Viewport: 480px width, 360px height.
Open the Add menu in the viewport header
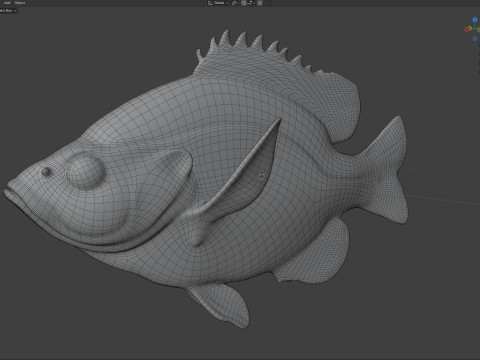pos(7,3)
